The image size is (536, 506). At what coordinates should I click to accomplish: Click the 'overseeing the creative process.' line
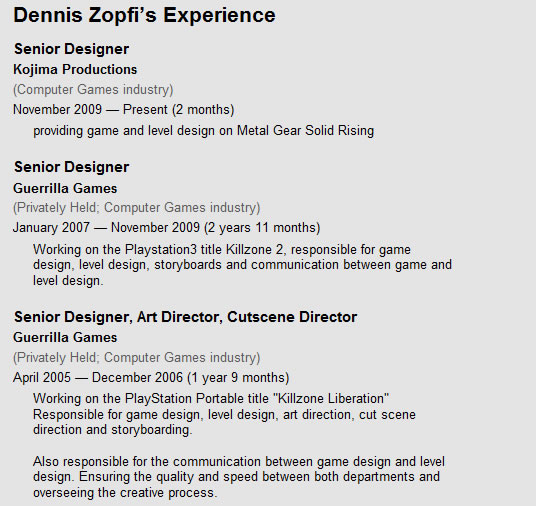click(125, 493)
